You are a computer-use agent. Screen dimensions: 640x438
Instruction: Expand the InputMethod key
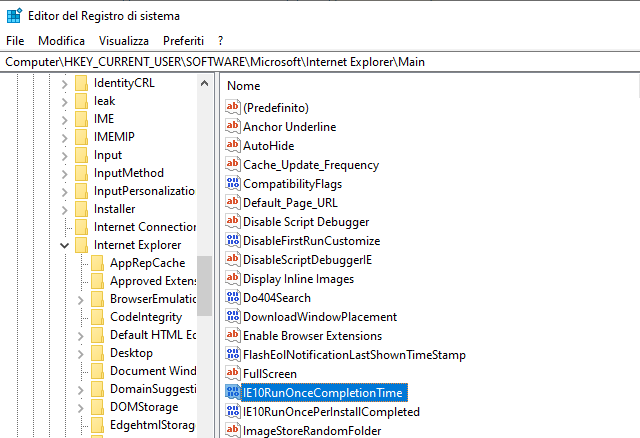pyautogui.click(x=64, y=173)
